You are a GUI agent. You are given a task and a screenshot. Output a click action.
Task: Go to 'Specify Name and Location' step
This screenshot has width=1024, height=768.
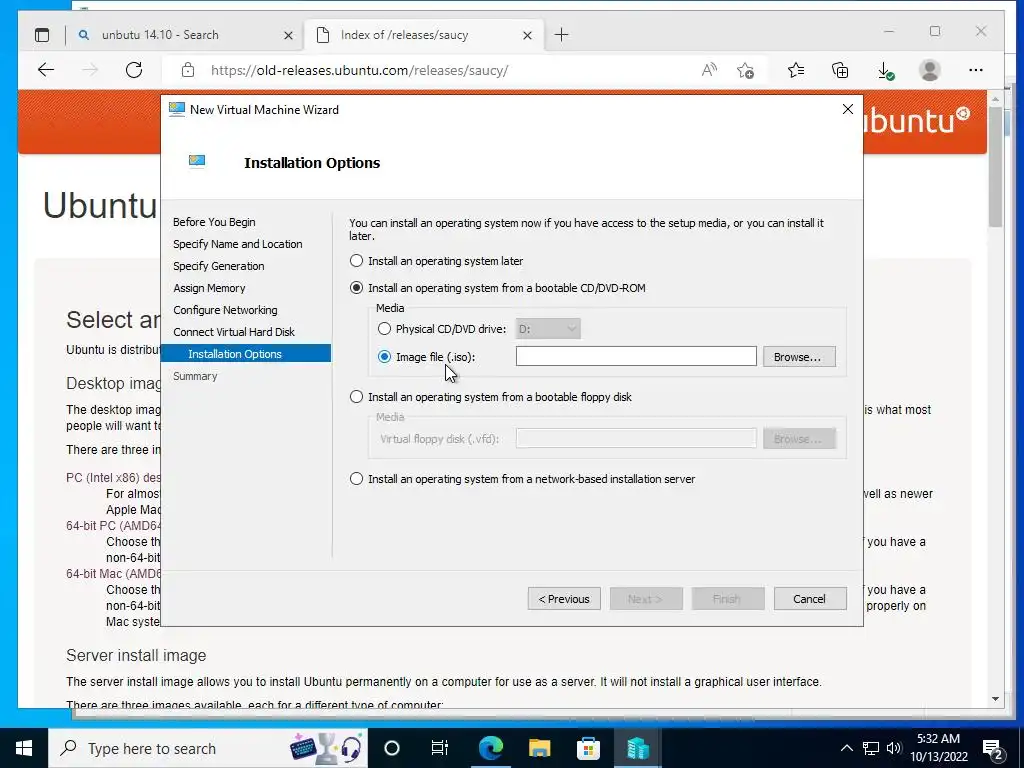(x=238, y=244)
